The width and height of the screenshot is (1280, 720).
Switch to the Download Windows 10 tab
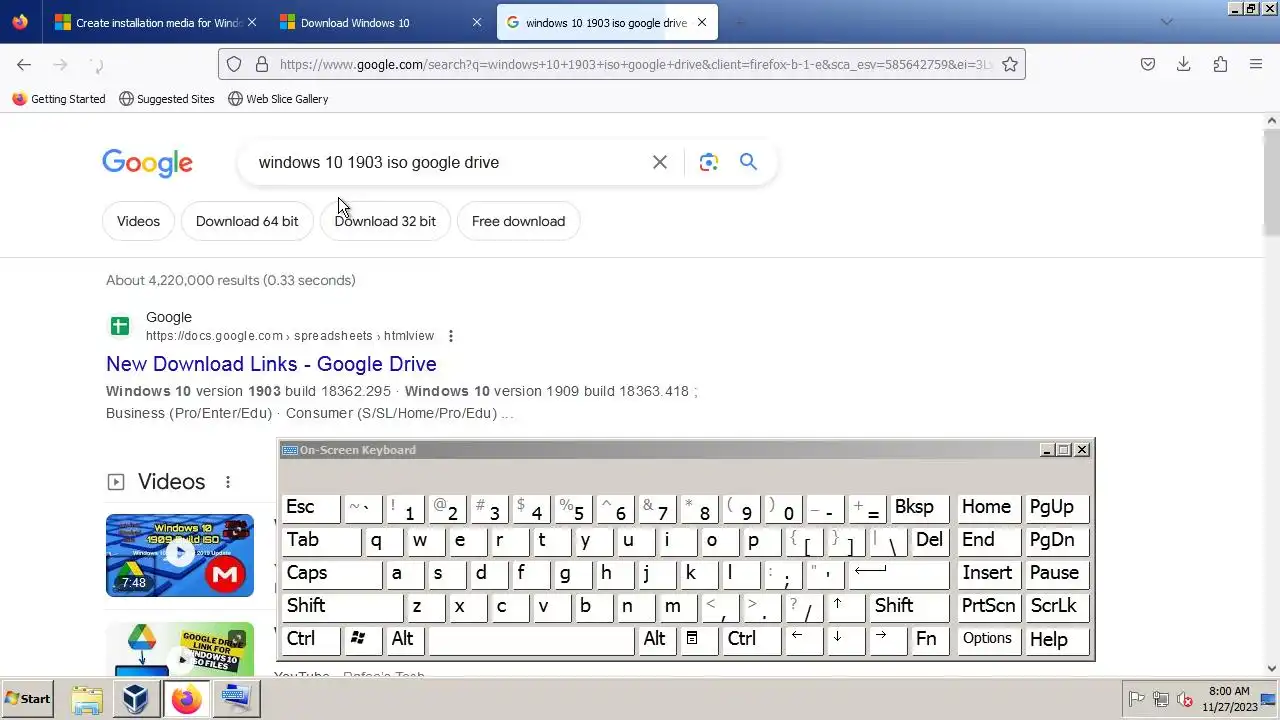380,22
